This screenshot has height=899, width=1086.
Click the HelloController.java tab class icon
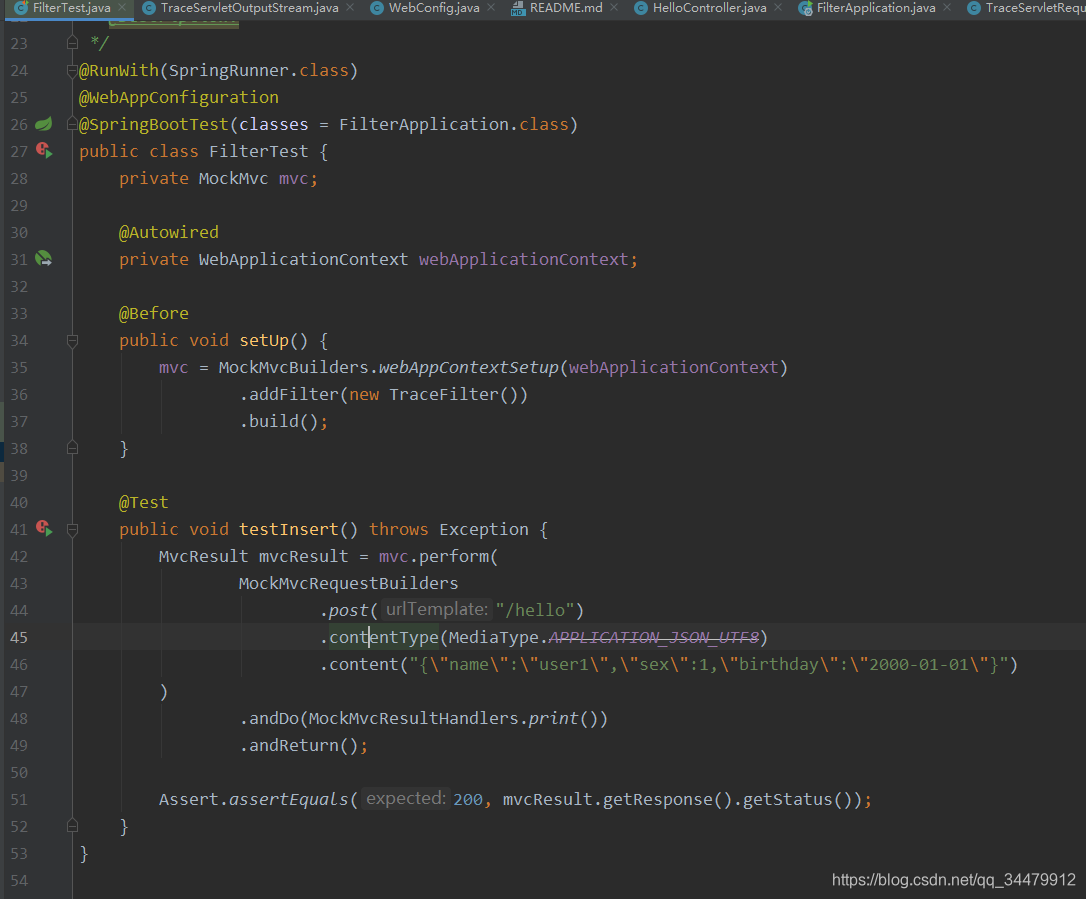click(x=641, y=8)
